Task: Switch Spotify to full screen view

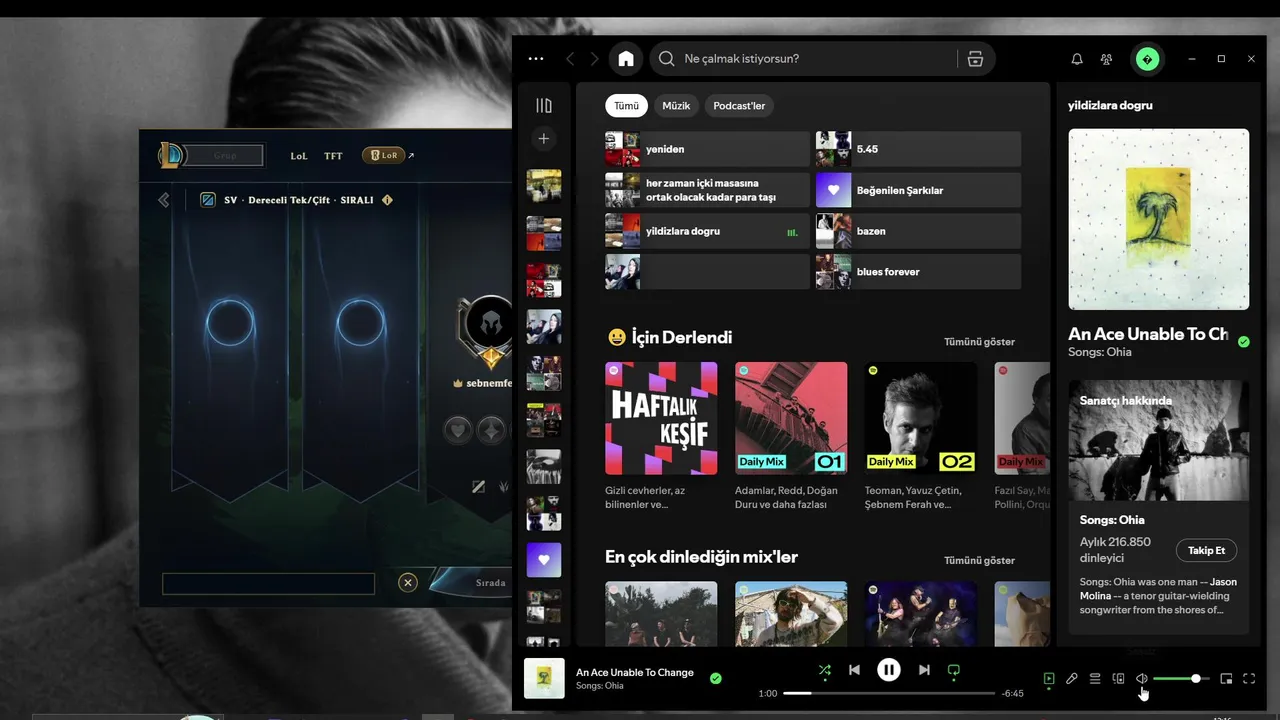Action: click(1249, 679)
